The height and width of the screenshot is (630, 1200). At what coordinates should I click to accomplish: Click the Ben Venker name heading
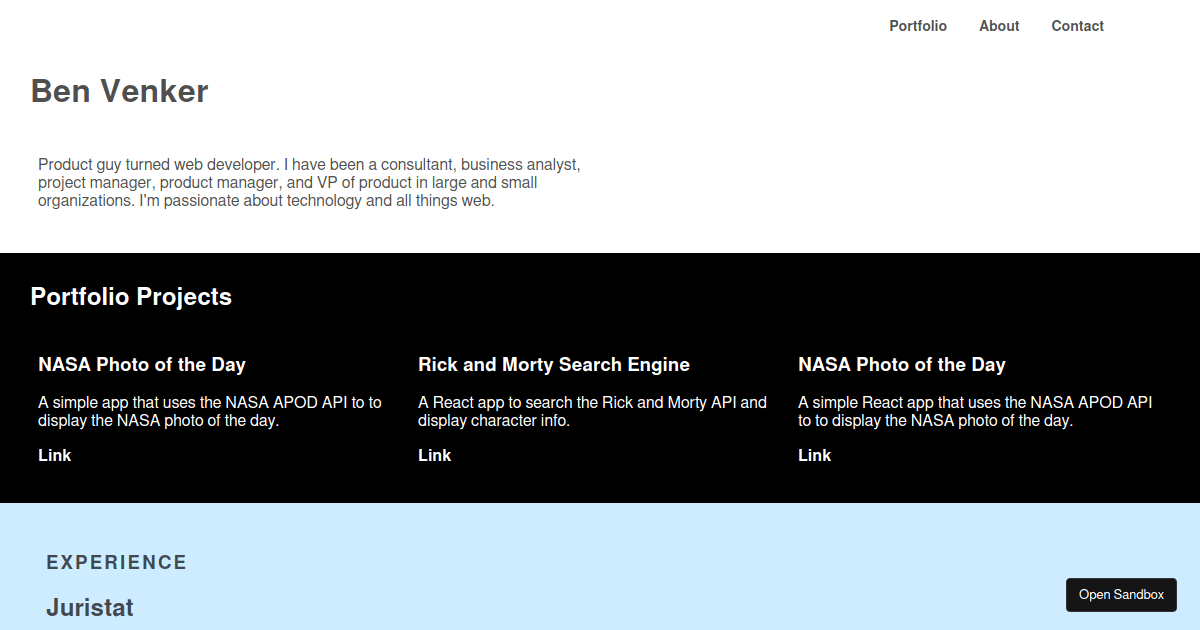[119, 91]
